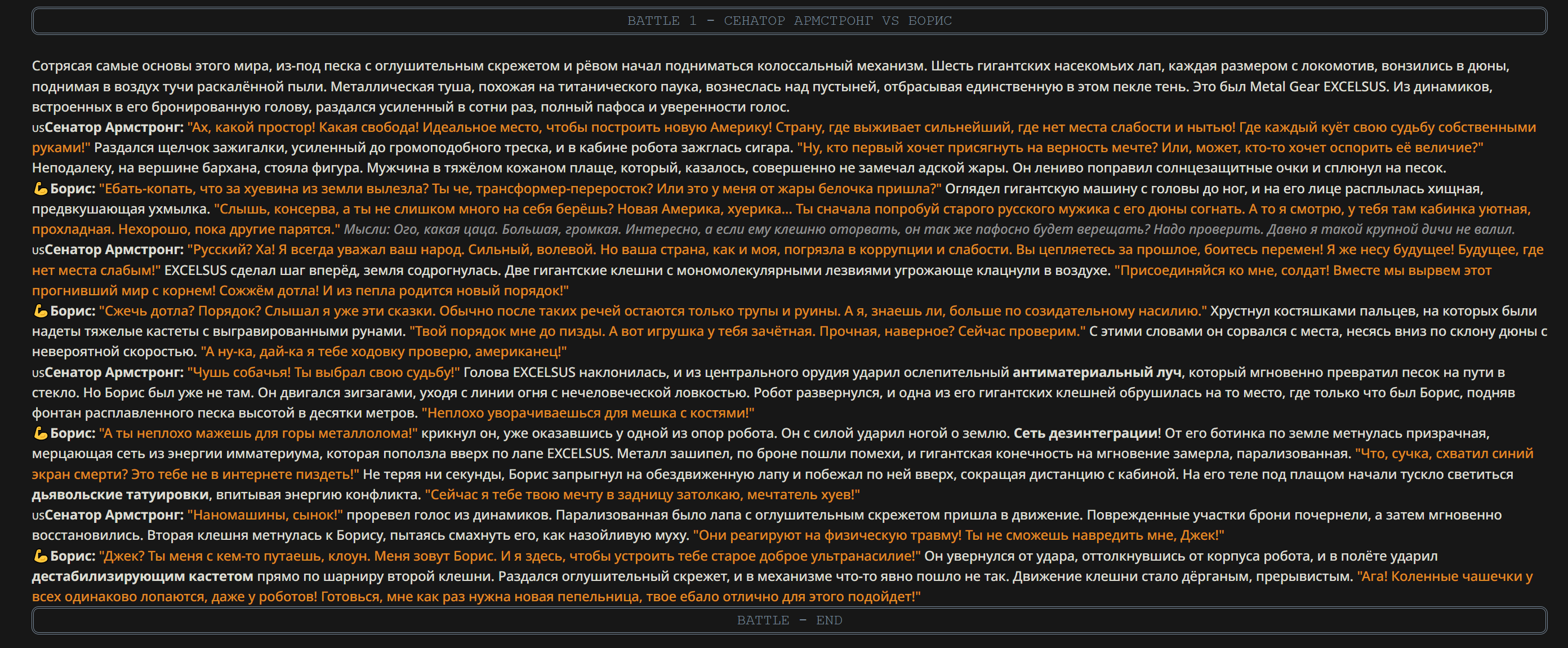This screenshot has width=1568, height=648.
Task: Click speaker name 'Борис:' before 'Ебать-копать'
Action: 73,189
